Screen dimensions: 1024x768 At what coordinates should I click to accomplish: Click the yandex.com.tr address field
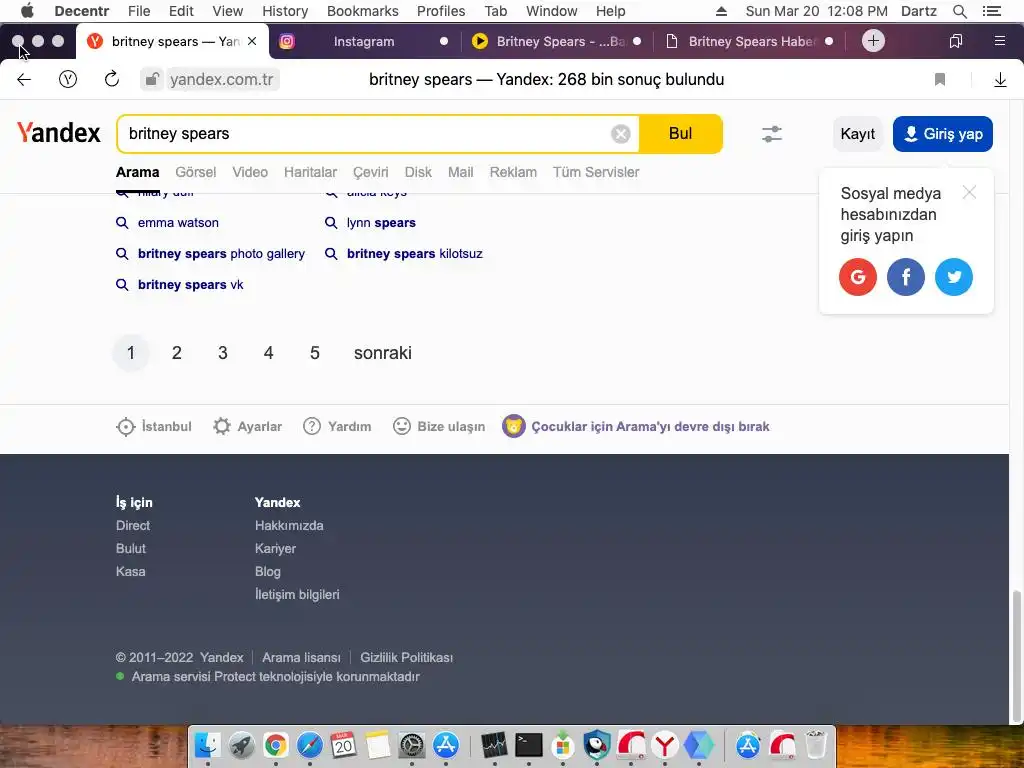(221, 80)
